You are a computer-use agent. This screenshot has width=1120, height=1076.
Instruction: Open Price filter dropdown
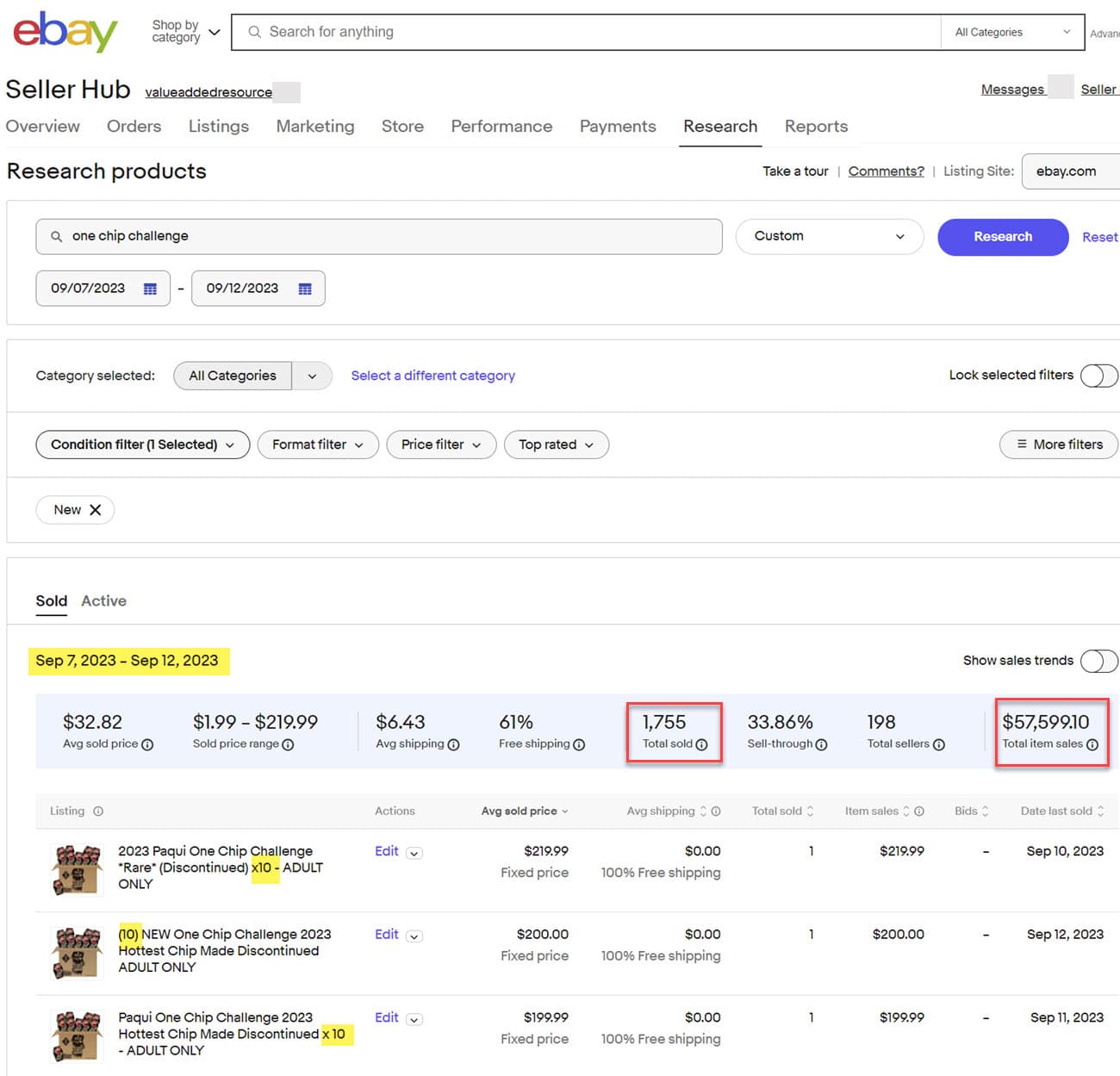coord(441,445)
